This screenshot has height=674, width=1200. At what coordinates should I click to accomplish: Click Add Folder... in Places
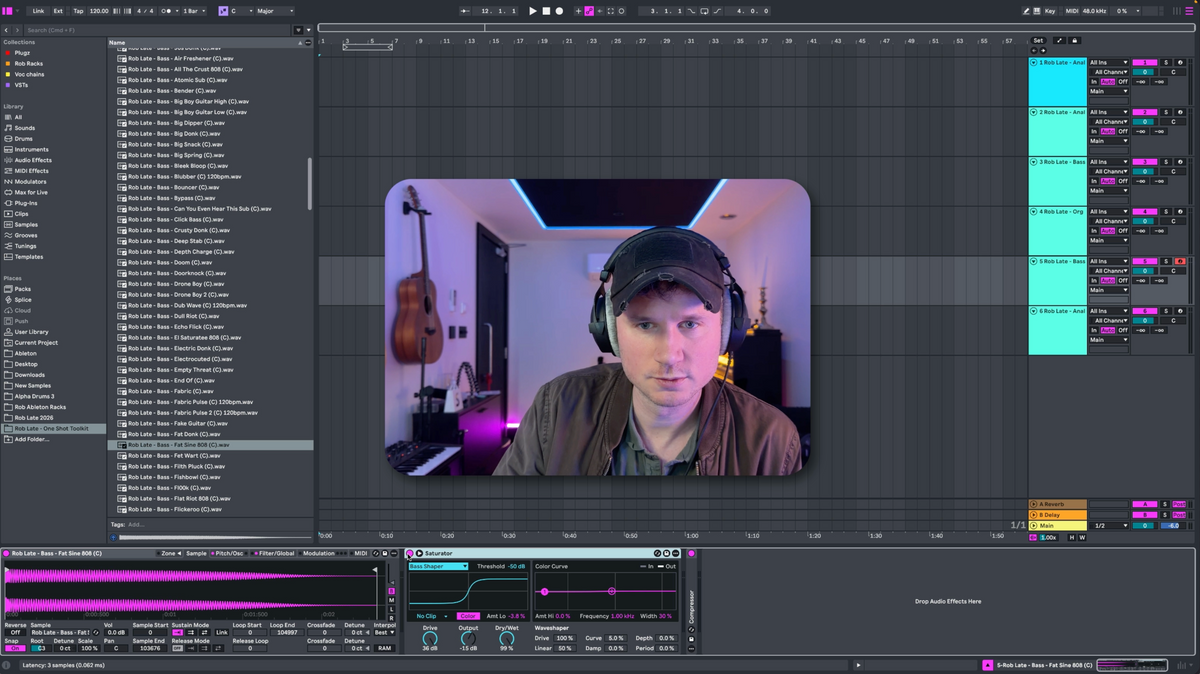tap(31, 439)
